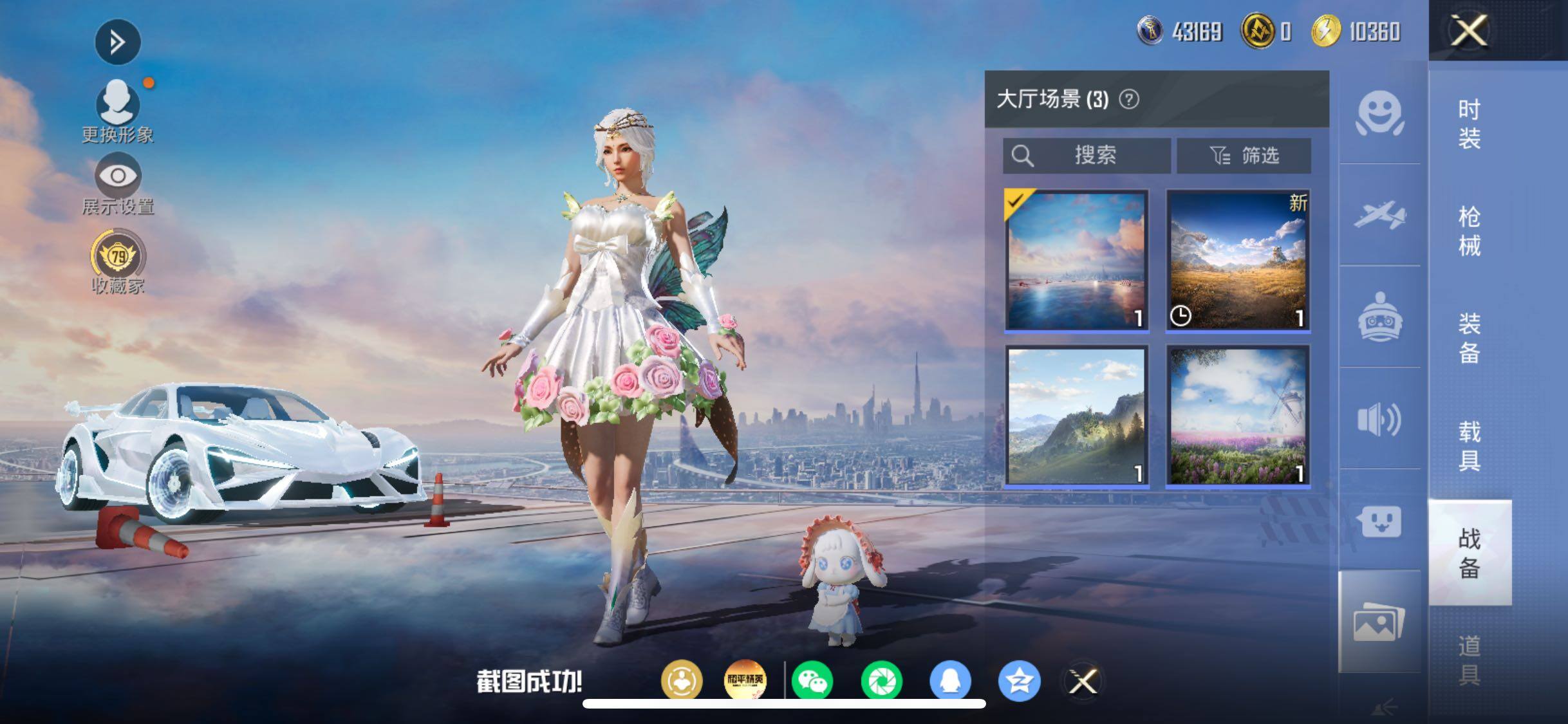
Task: Open the chat bubble sticker category
Action: [x=1379, y=521]
